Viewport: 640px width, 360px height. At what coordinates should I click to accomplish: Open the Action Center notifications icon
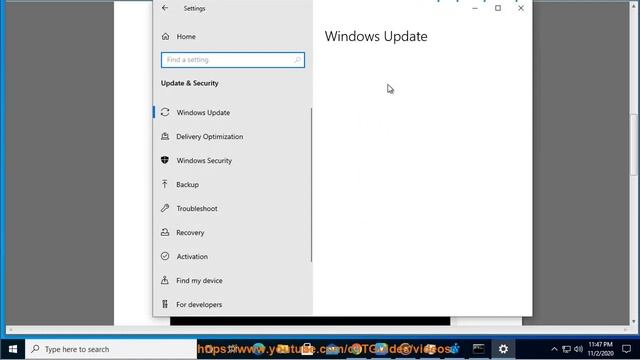(x=626, y=349)
